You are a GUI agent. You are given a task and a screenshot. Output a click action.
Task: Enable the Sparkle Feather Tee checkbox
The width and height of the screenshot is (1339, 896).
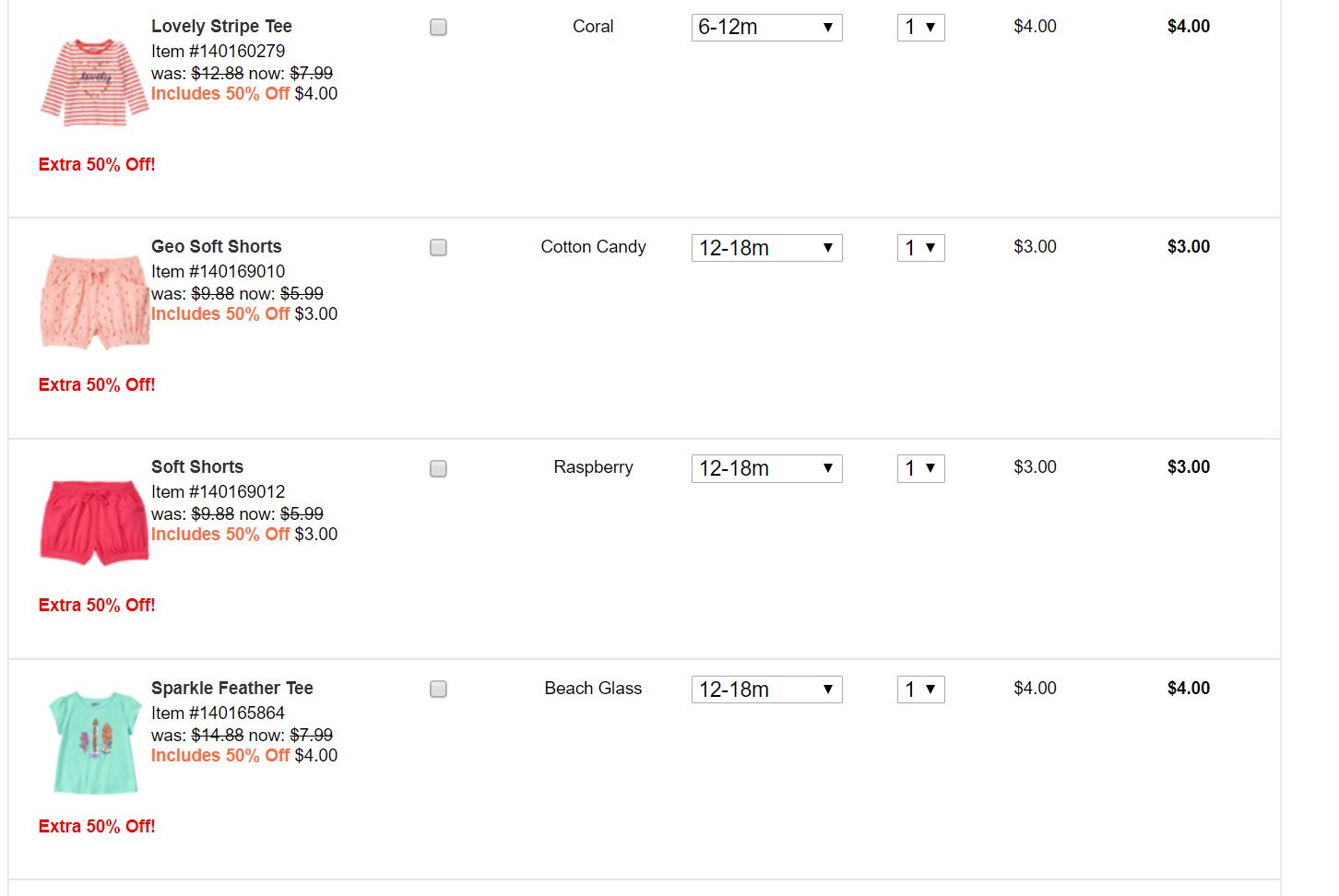pyautogui.click(x=438, y=690)
